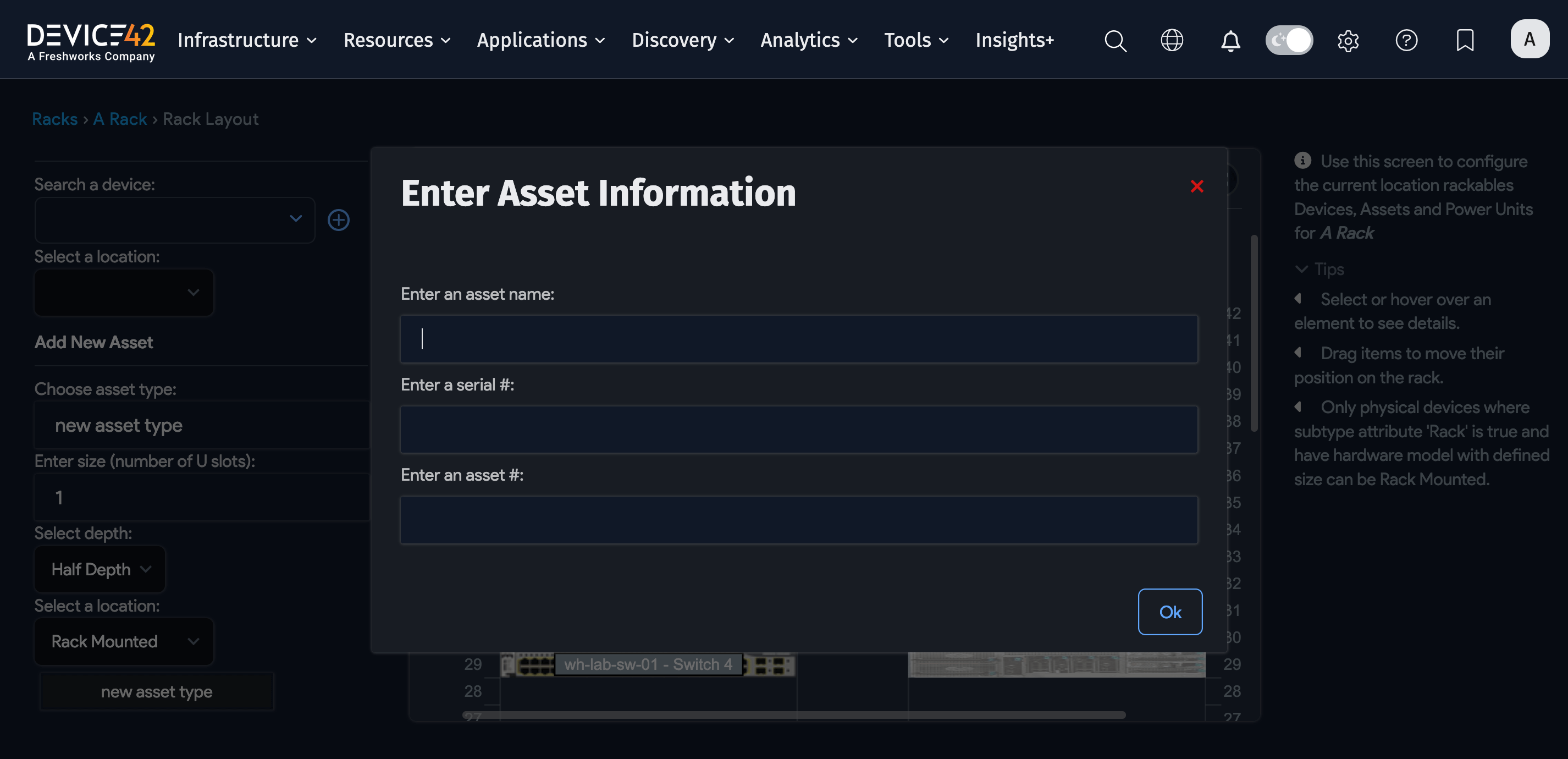The height and width of the screenshot is (759, 1568).
Task: Expand the Analytics dropdown menu
Action: [x=808, y=40]
